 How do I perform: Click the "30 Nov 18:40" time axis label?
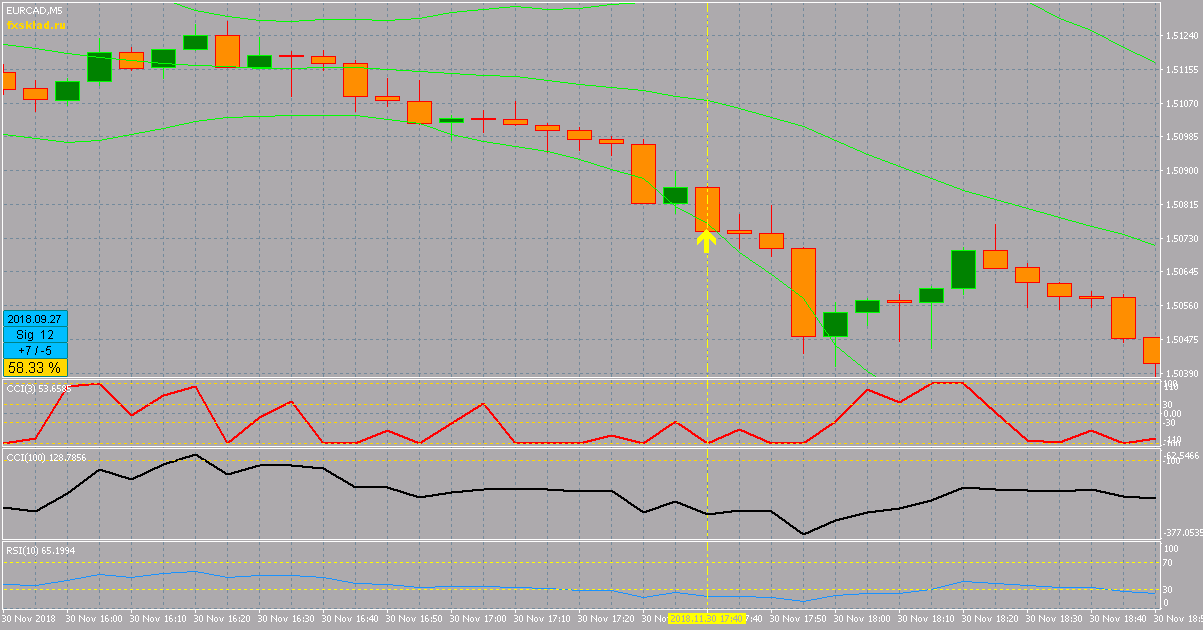(1118, 620)
